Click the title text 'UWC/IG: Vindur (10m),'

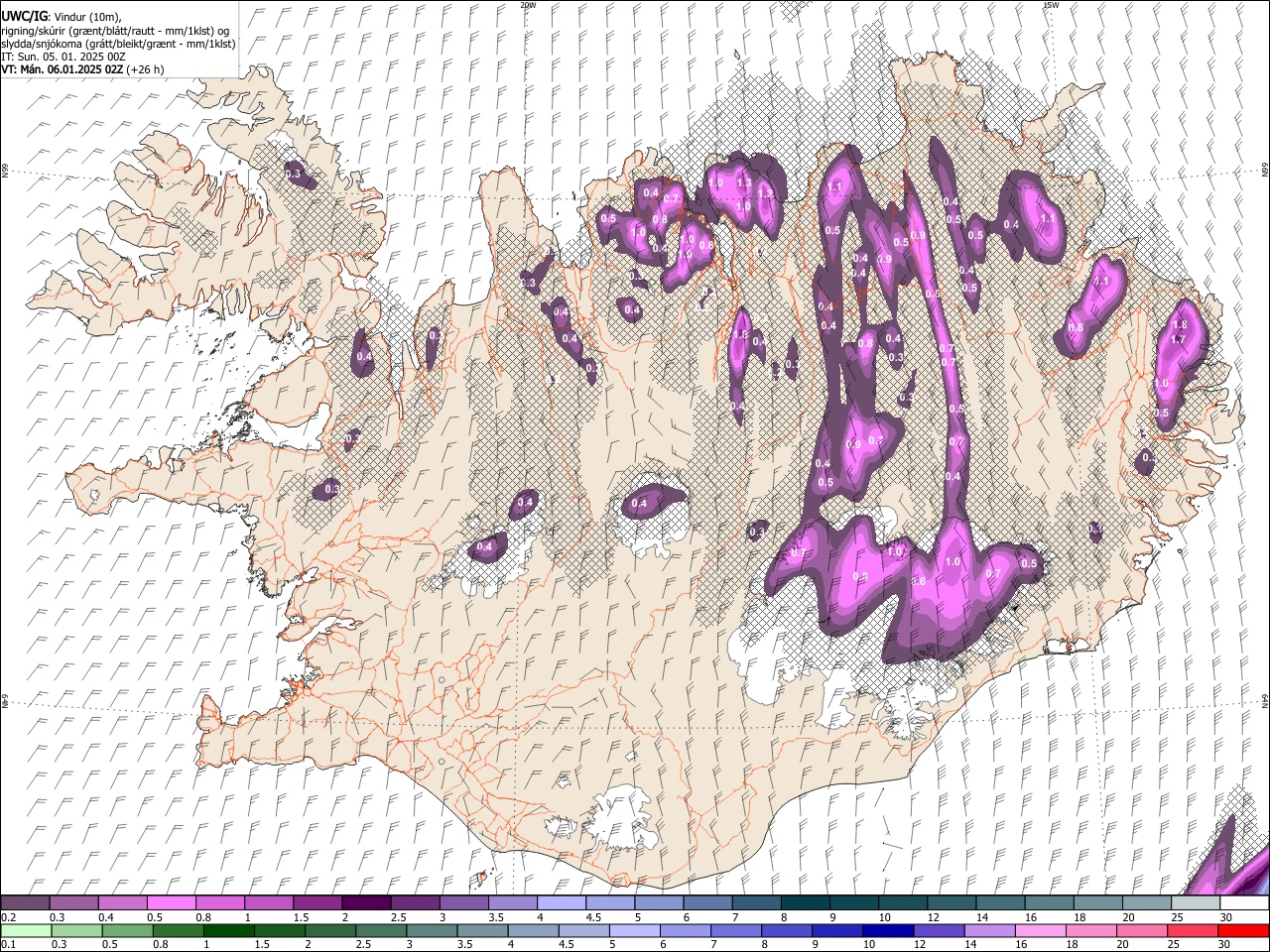tap(62, 17)
